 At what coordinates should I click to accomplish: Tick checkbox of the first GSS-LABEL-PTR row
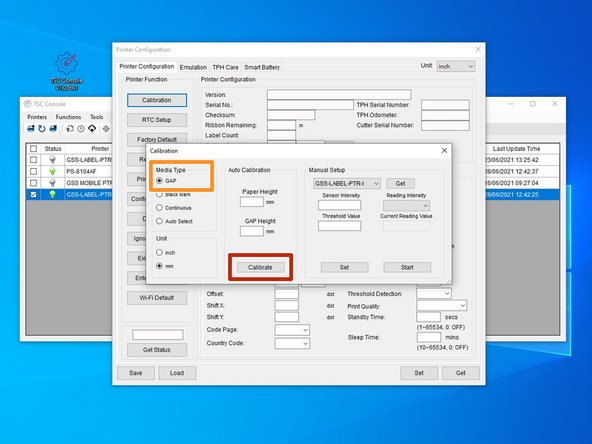(34, 160)
